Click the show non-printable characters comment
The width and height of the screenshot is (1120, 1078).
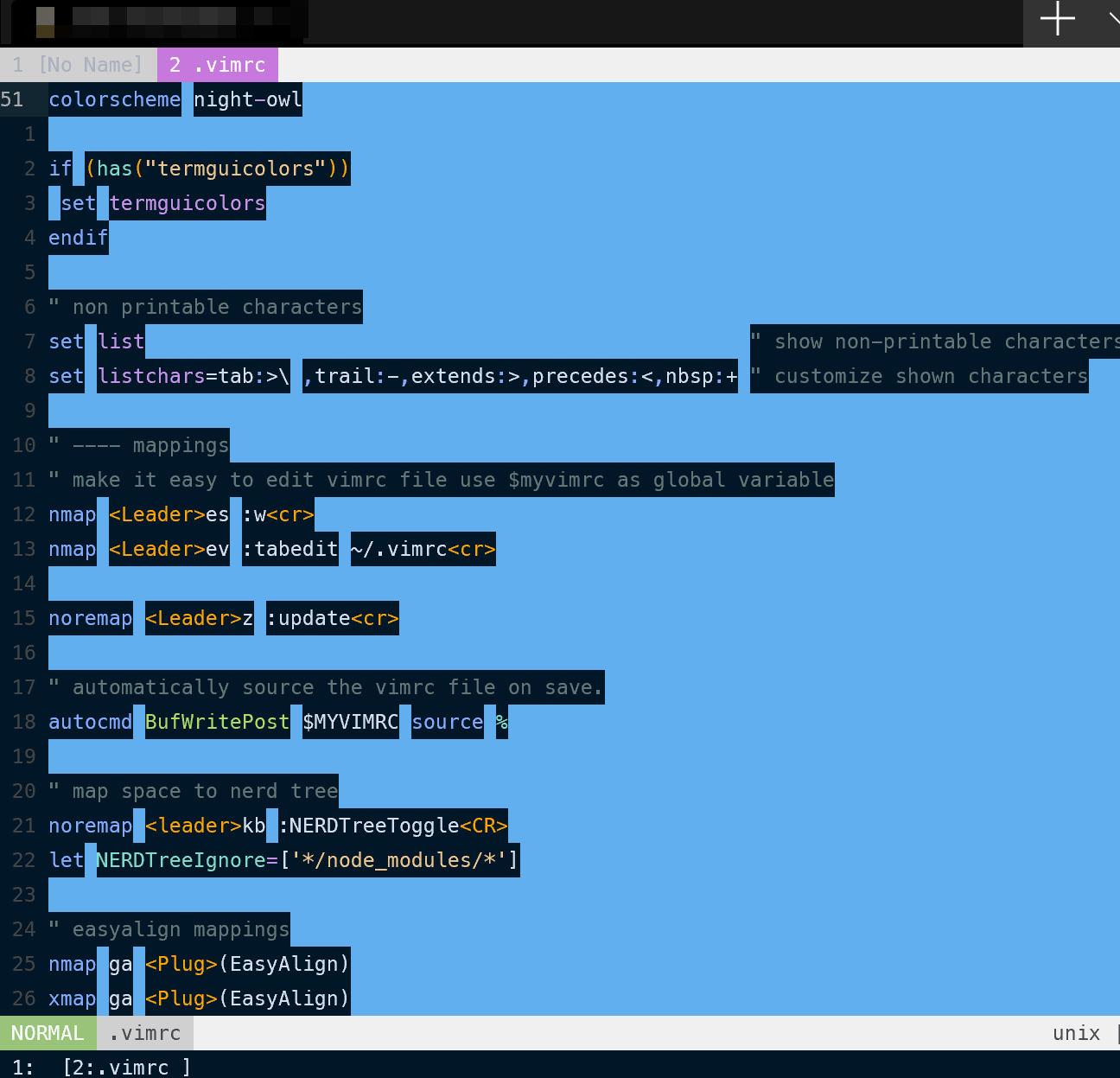pos(935,341)
